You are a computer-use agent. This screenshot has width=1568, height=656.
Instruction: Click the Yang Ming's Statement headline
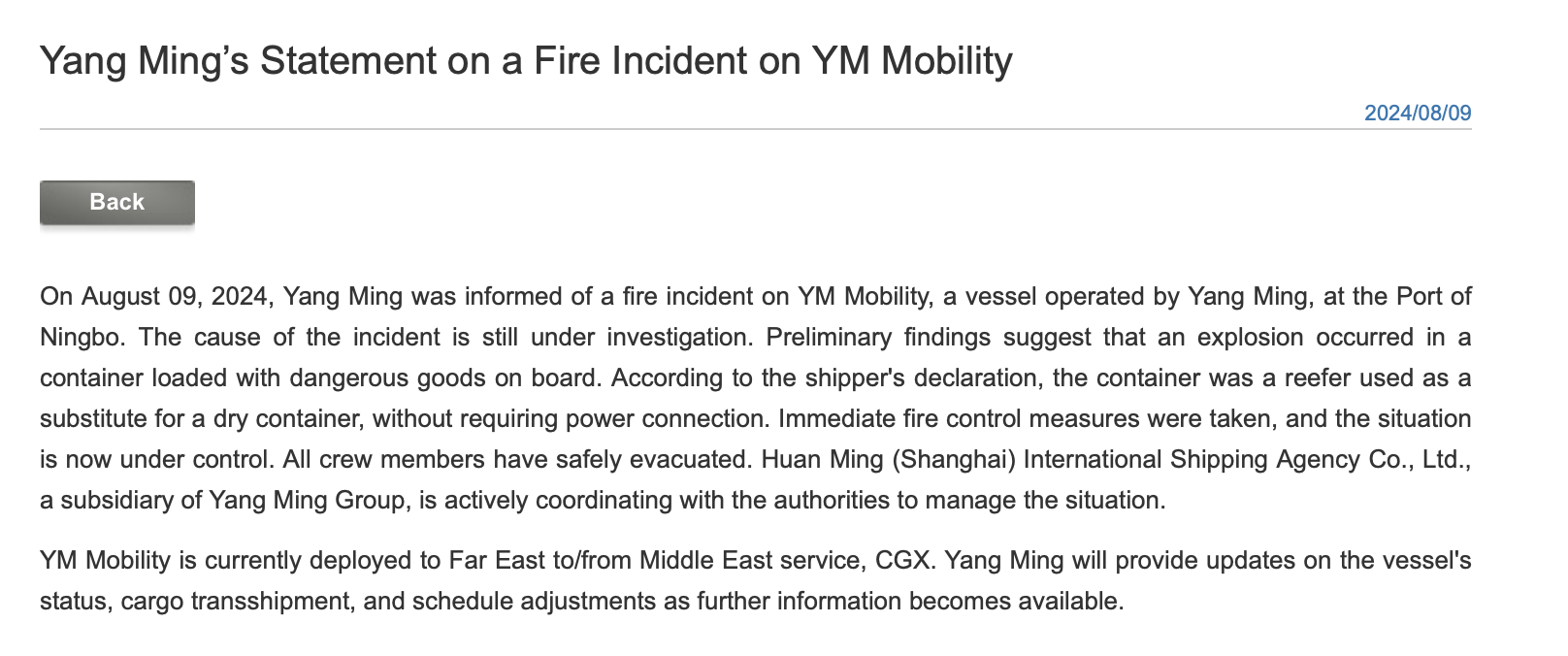[x=525, y=61]
